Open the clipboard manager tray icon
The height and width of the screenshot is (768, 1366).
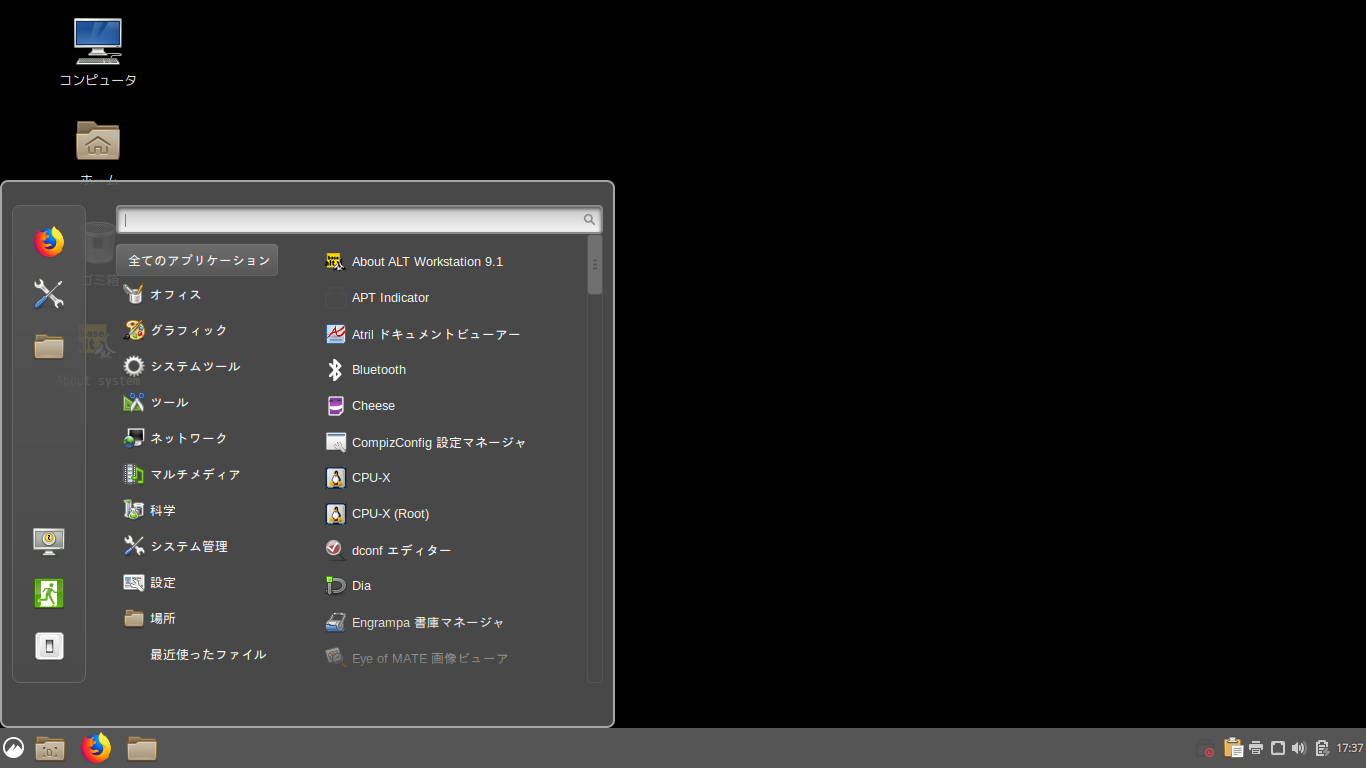(x=1233, y=748)
